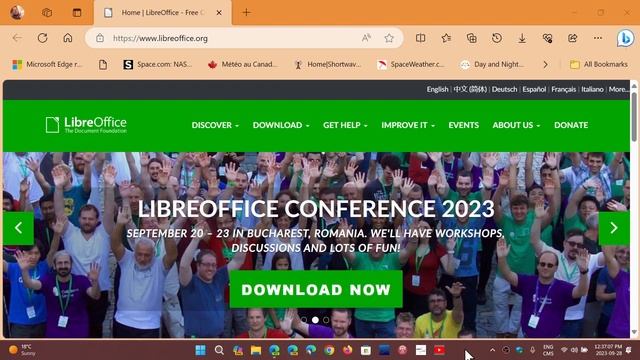
Task: Click the LibreOffice logo
Action: pyautogui.click(x=86, y=124)
